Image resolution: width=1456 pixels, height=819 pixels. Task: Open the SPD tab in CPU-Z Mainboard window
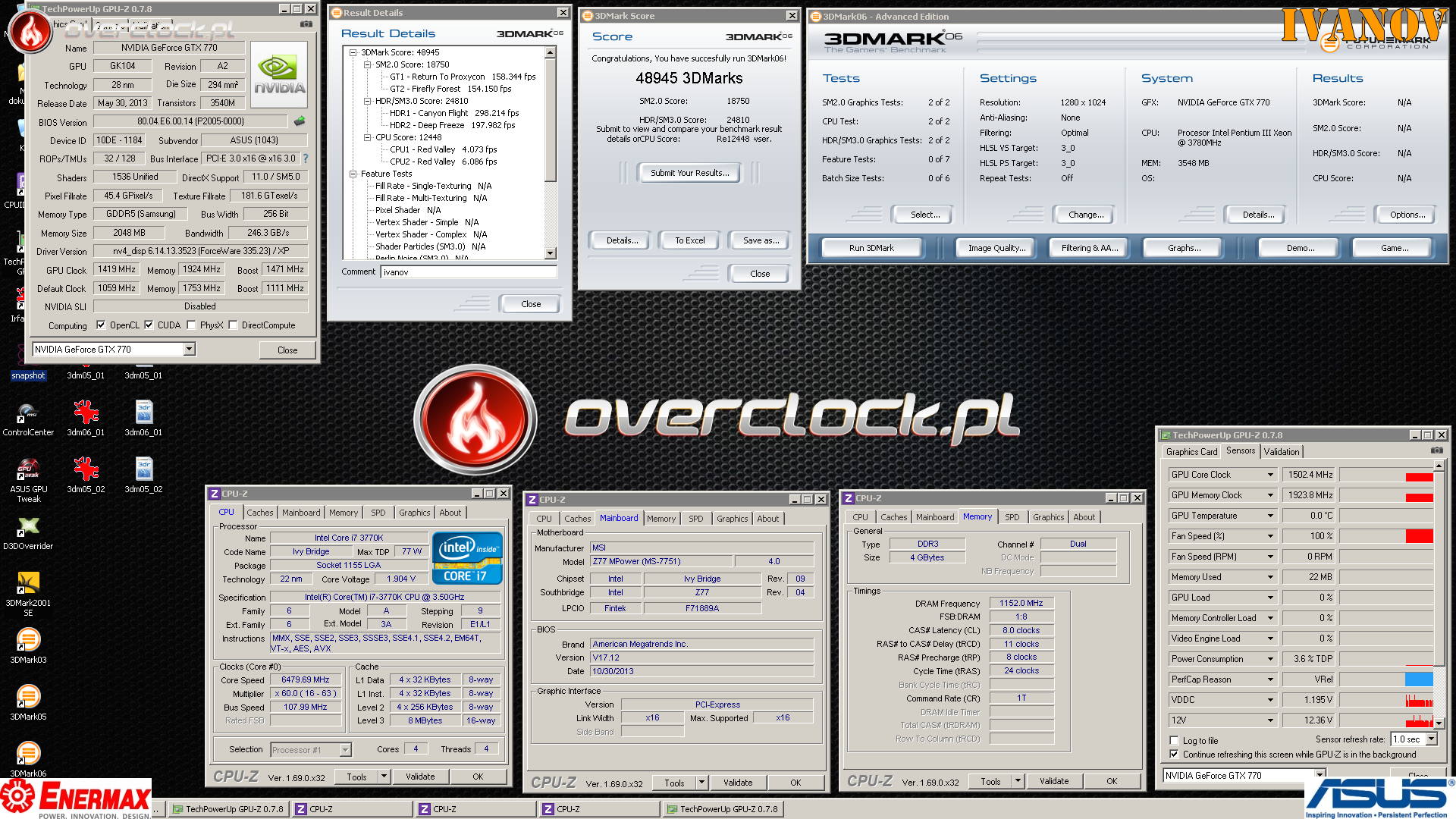696,519
